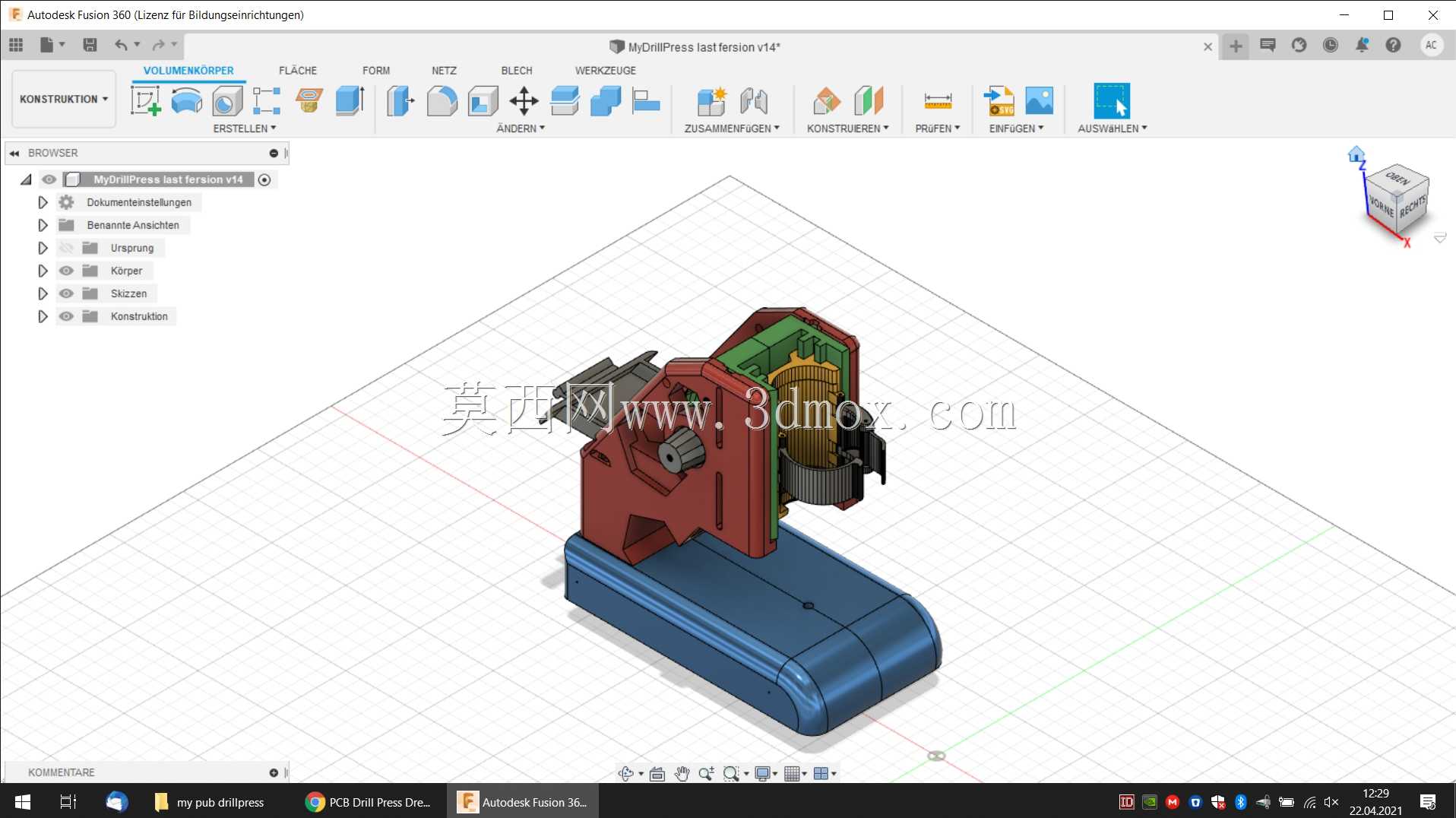
Task: Open the ZUSAMMENFÜGEN dropdown menu
Action: [732, 128]
